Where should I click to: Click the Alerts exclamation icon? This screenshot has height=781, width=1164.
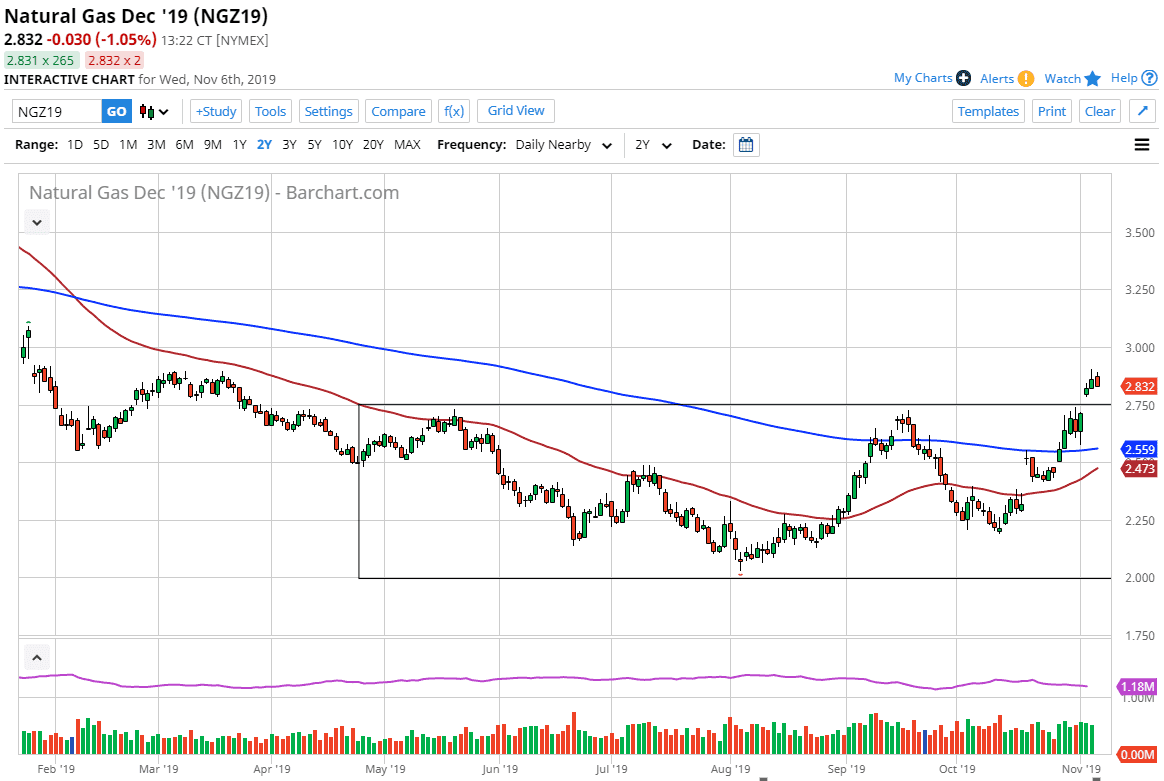click(1026, 79)
